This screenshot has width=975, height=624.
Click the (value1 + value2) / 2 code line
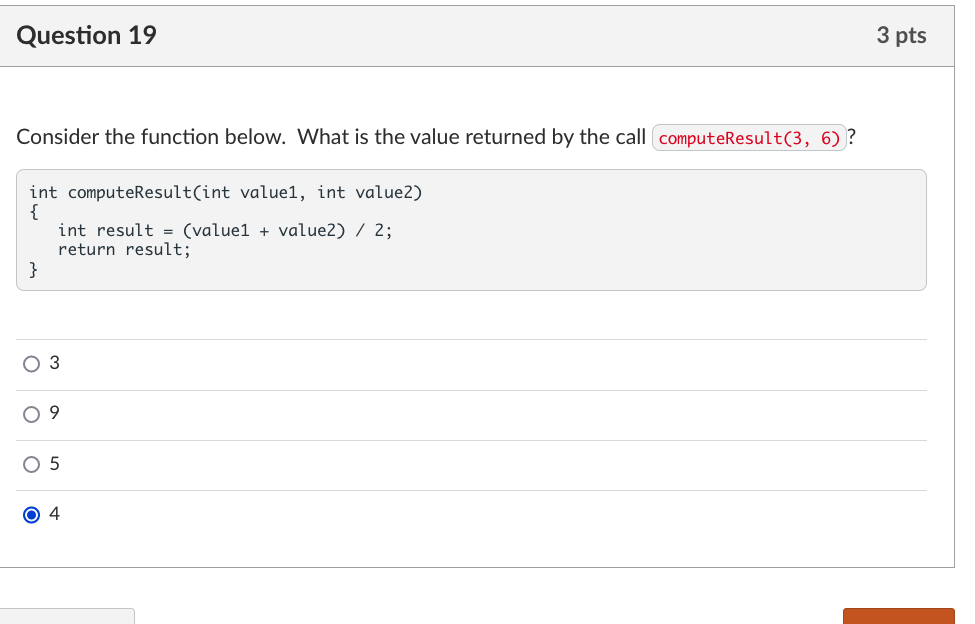pos(225,230)
